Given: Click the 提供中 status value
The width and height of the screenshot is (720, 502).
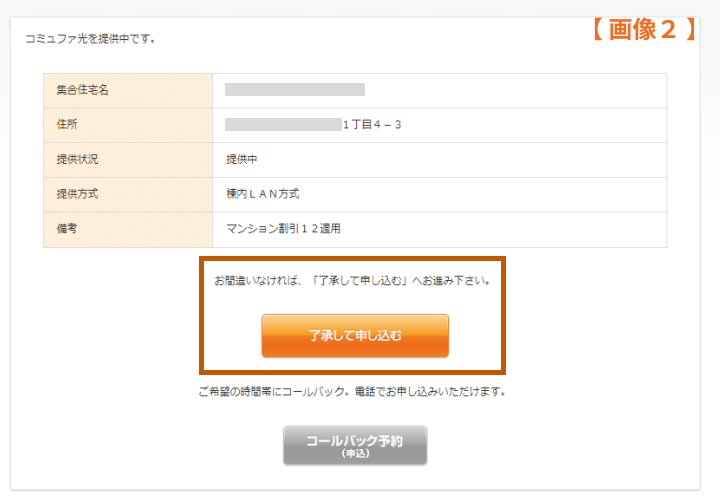Looking at the screenshot, I should (242, 159).
